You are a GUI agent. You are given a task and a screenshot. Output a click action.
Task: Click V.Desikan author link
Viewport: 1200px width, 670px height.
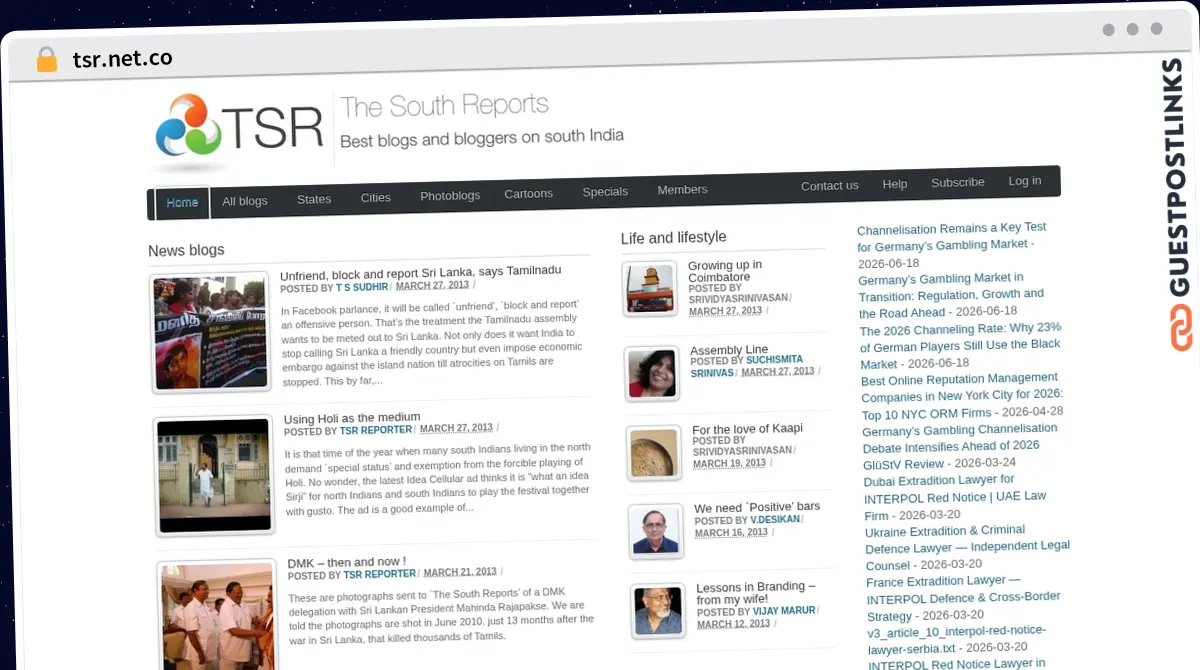click(776, 521)
